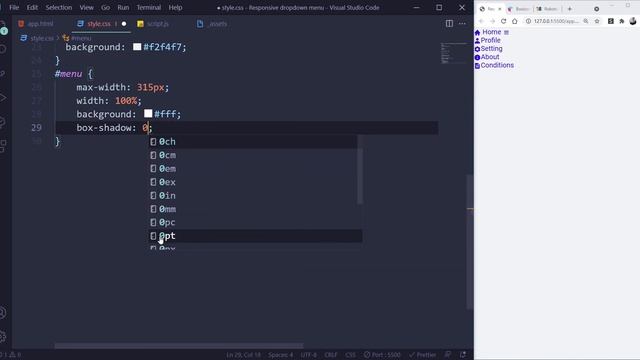
Task: Choose the 0pt suggestion
Action: pos(256,236)
